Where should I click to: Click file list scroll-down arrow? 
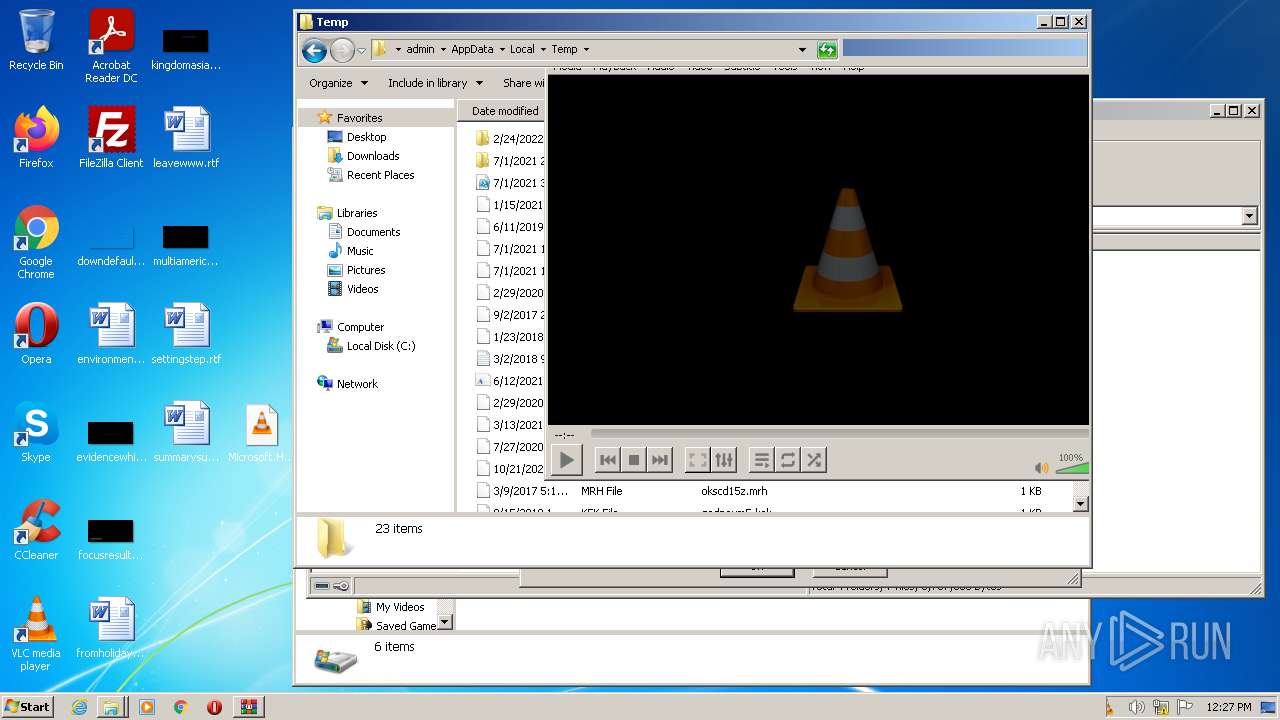[1080, 504]
